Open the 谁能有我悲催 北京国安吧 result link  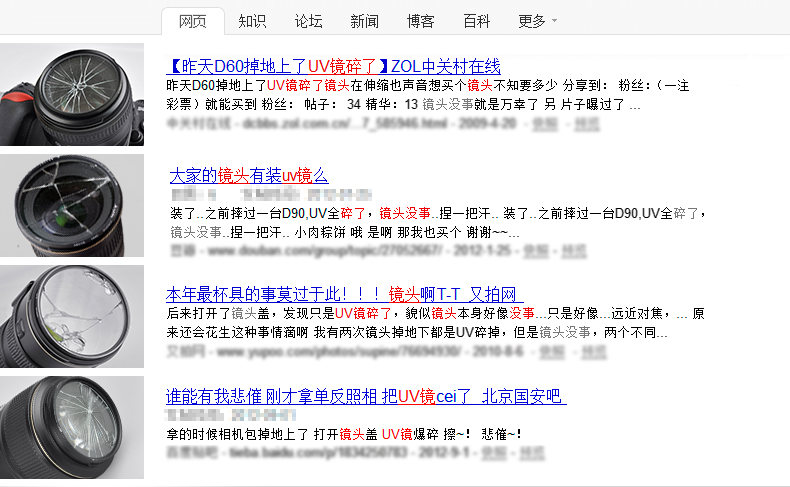(366, 396)
